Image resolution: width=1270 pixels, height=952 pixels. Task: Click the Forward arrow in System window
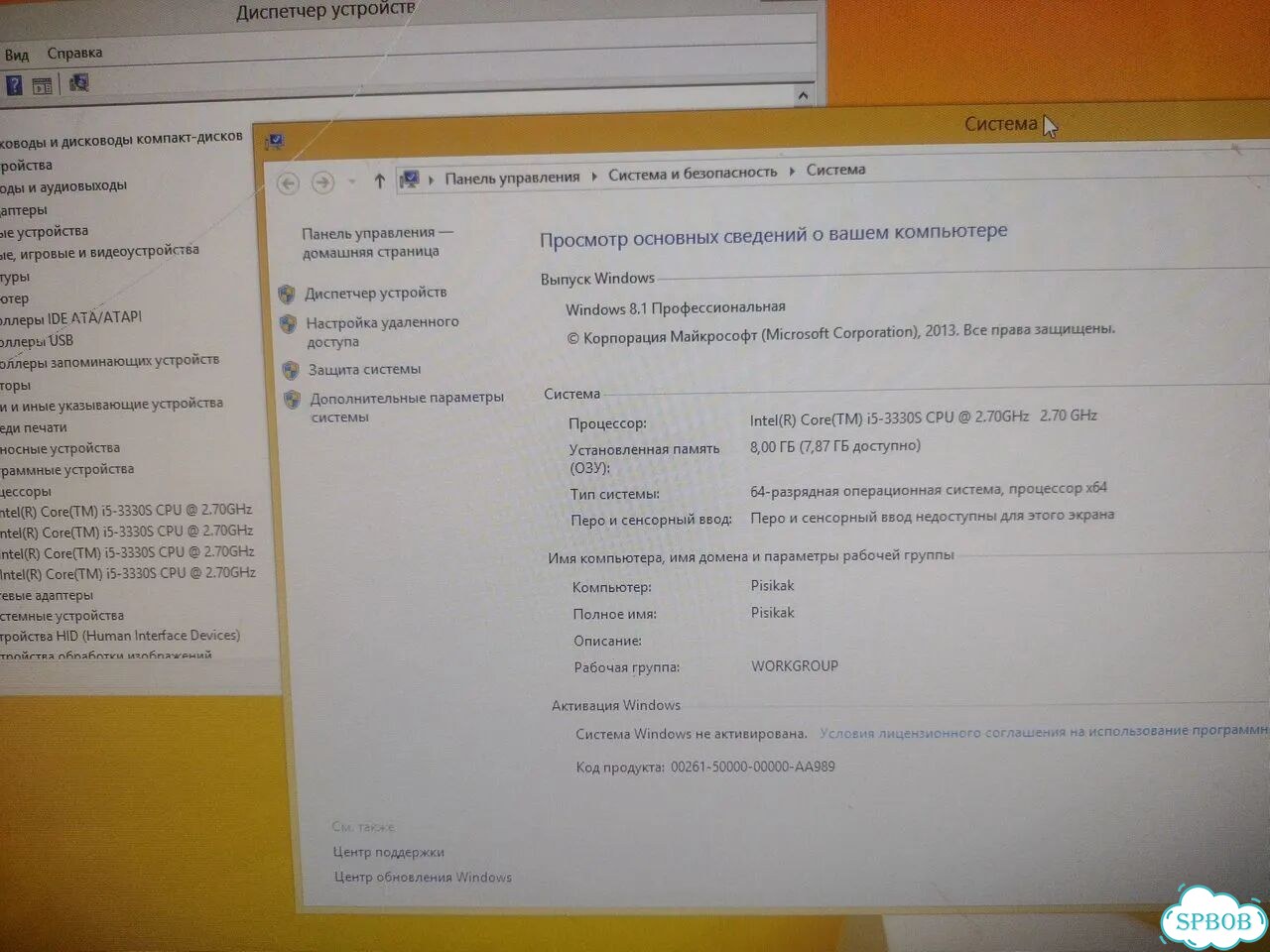coord(322,182)
